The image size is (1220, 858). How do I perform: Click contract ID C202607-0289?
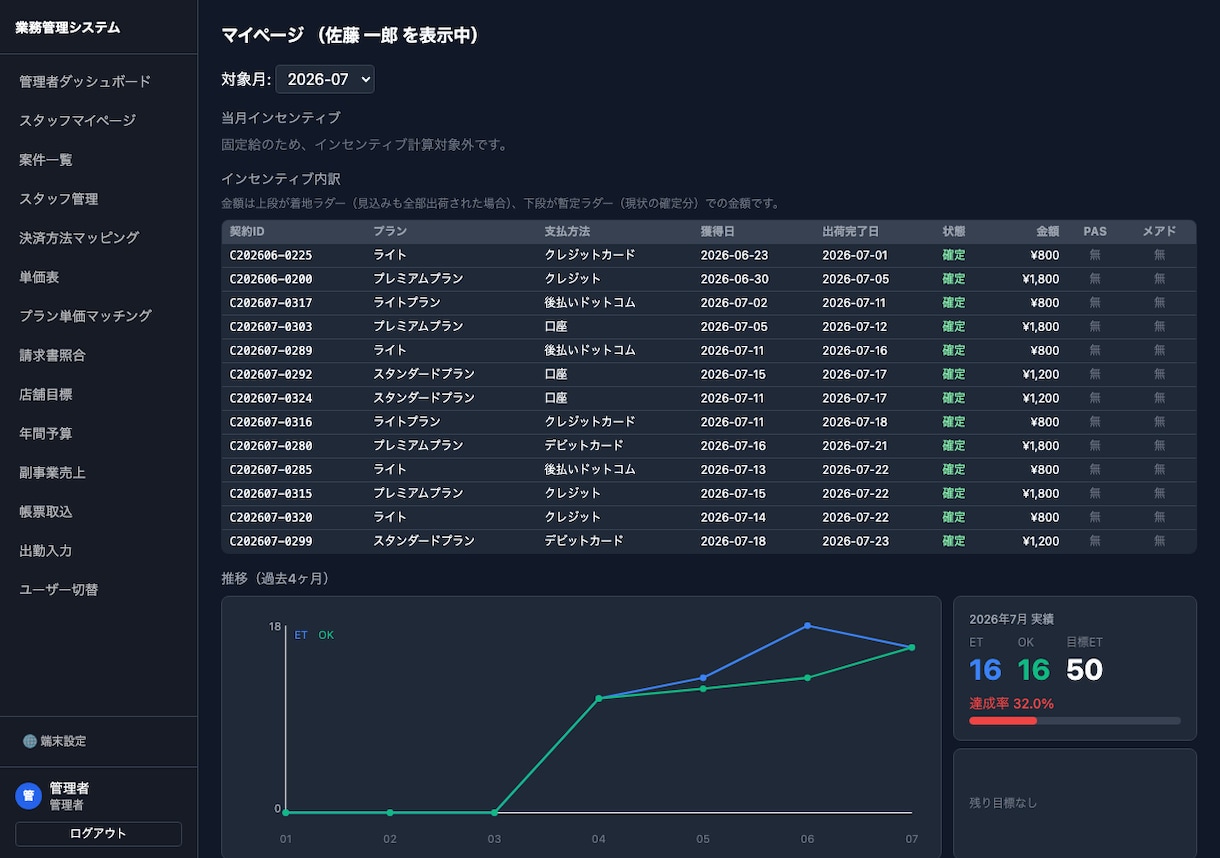tap(271, 350)
